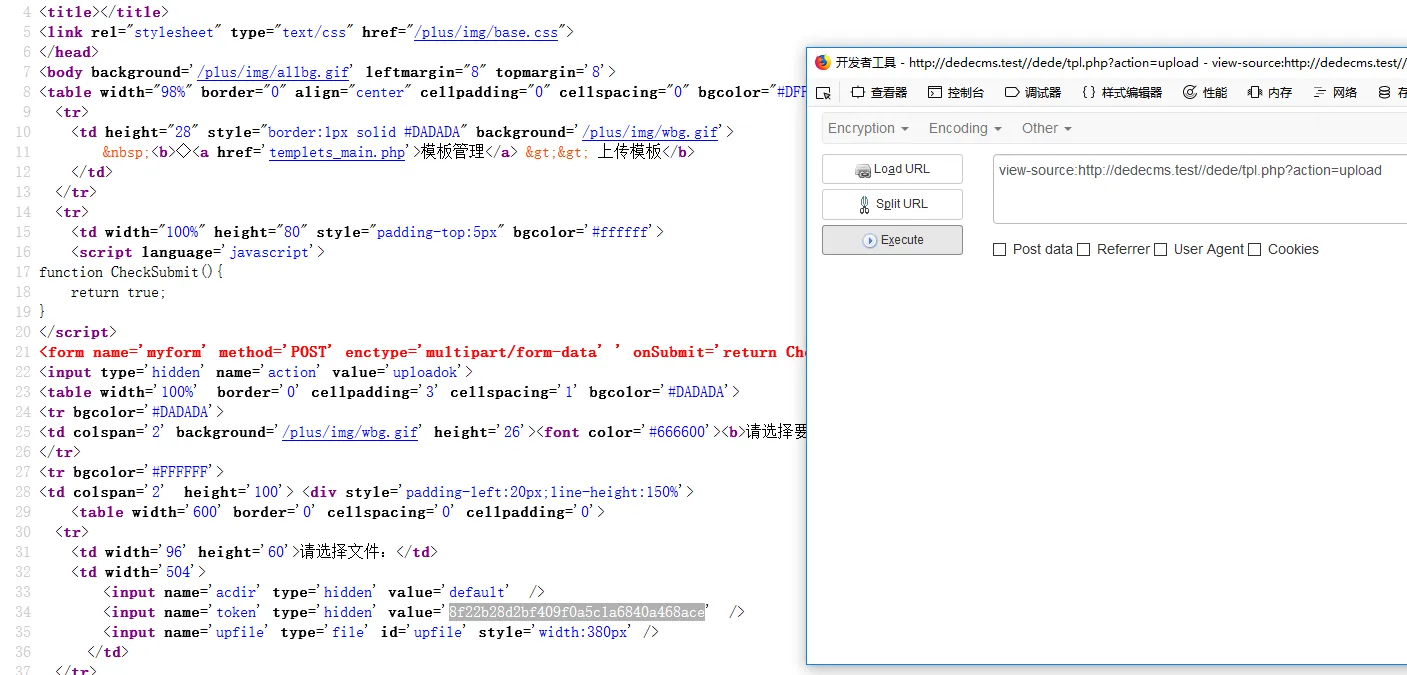The image size is (1407, 675).
Task: Check the User Agent option
Action: [1161, 250]
